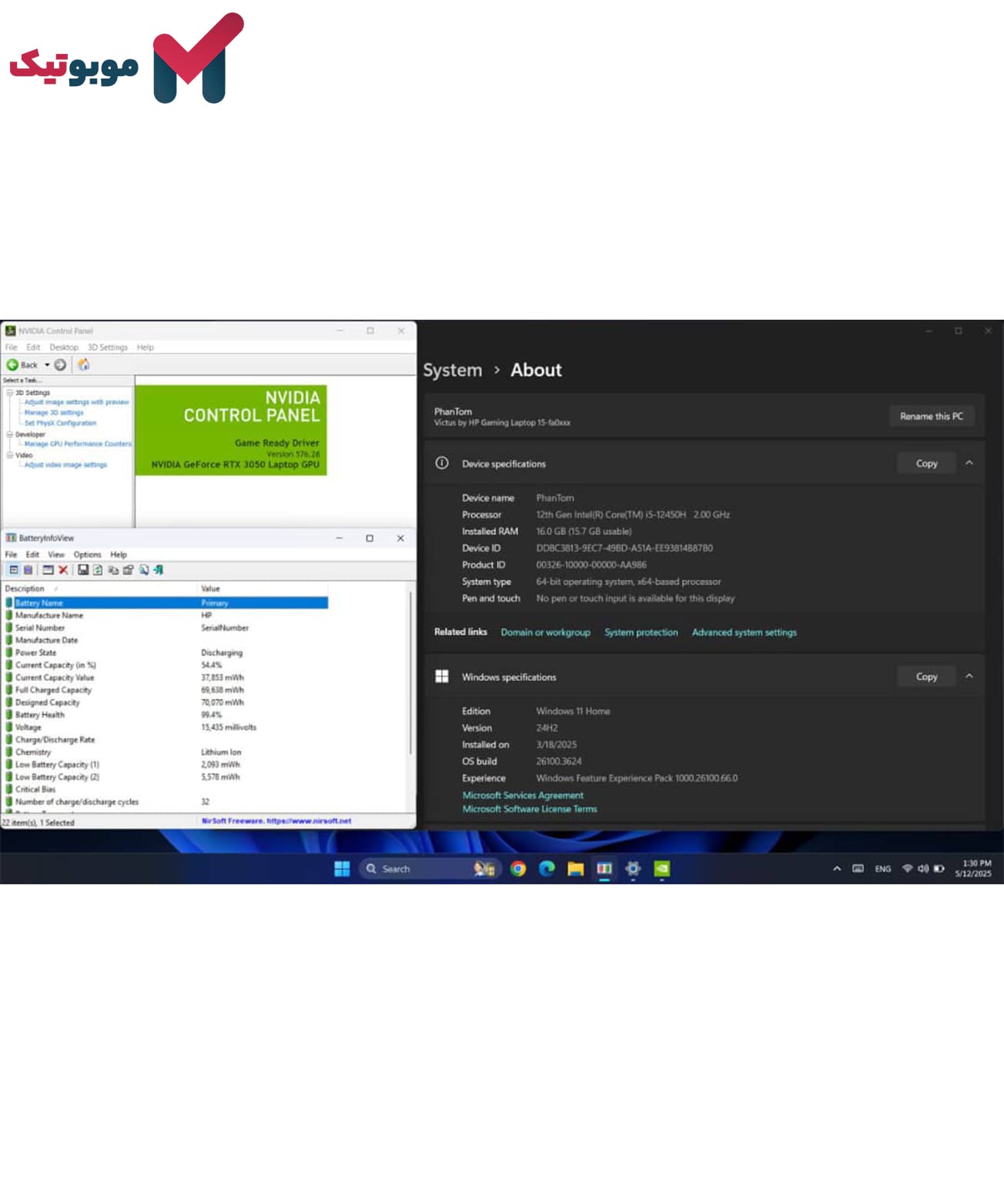Open Manage 3D settings task
Viewport: 1004px width, 1204px height.
tap(54, 413)
